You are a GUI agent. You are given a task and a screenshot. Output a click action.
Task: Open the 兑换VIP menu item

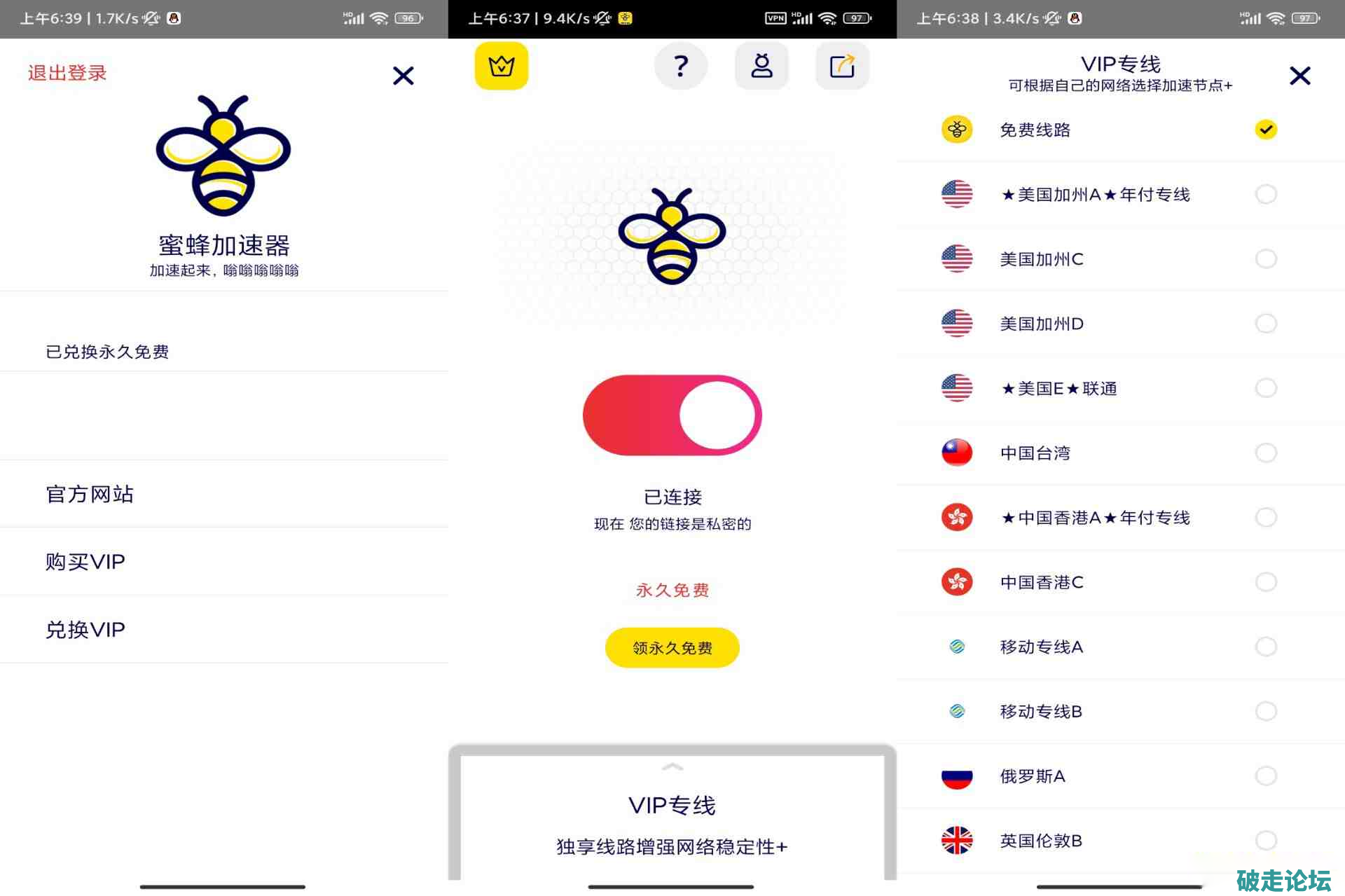tap(224, 630)
